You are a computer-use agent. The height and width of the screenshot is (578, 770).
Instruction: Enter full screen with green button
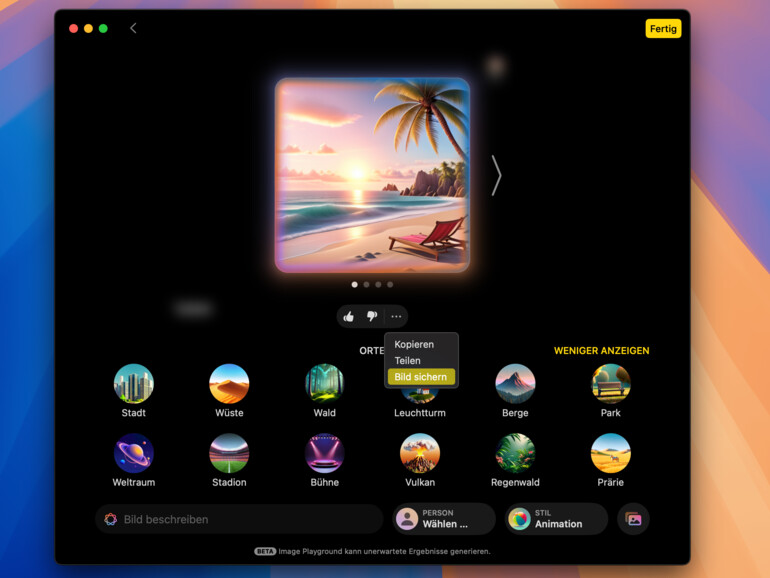(x=103, y=28)
